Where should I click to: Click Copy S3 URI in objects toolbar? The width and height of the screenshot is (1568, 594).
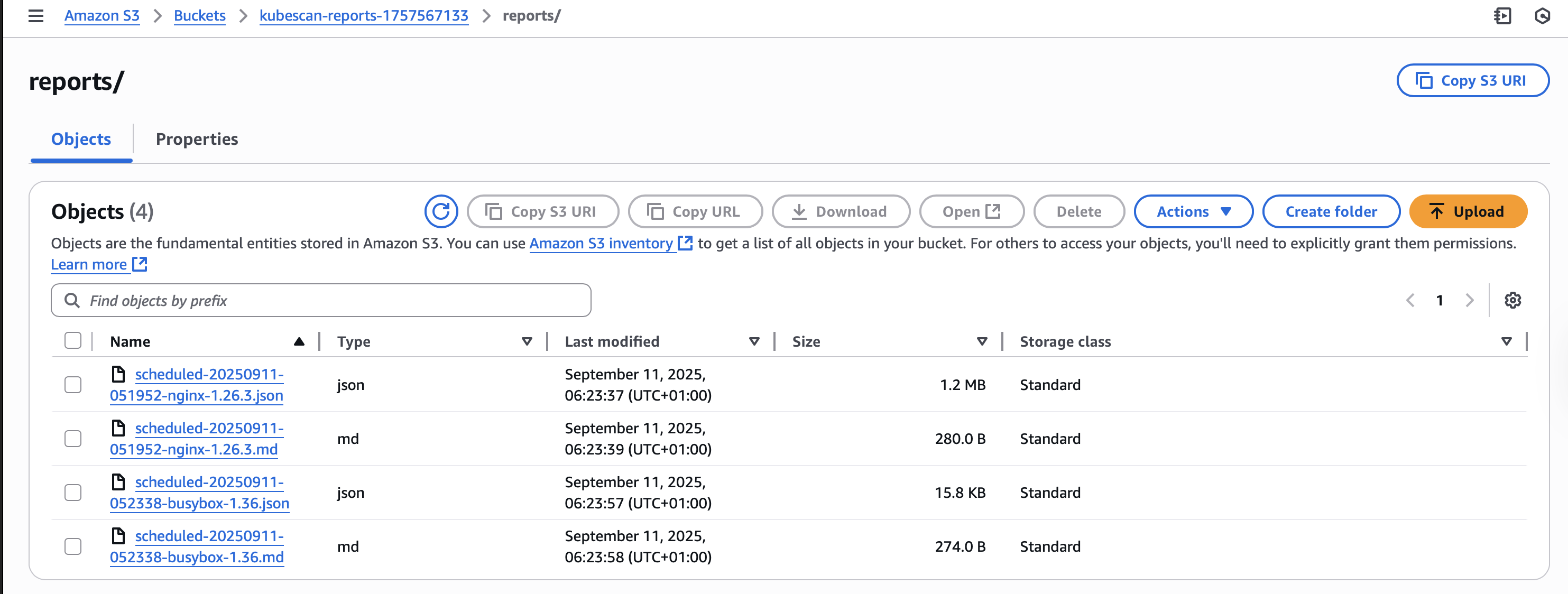click(x=542, y=211)
